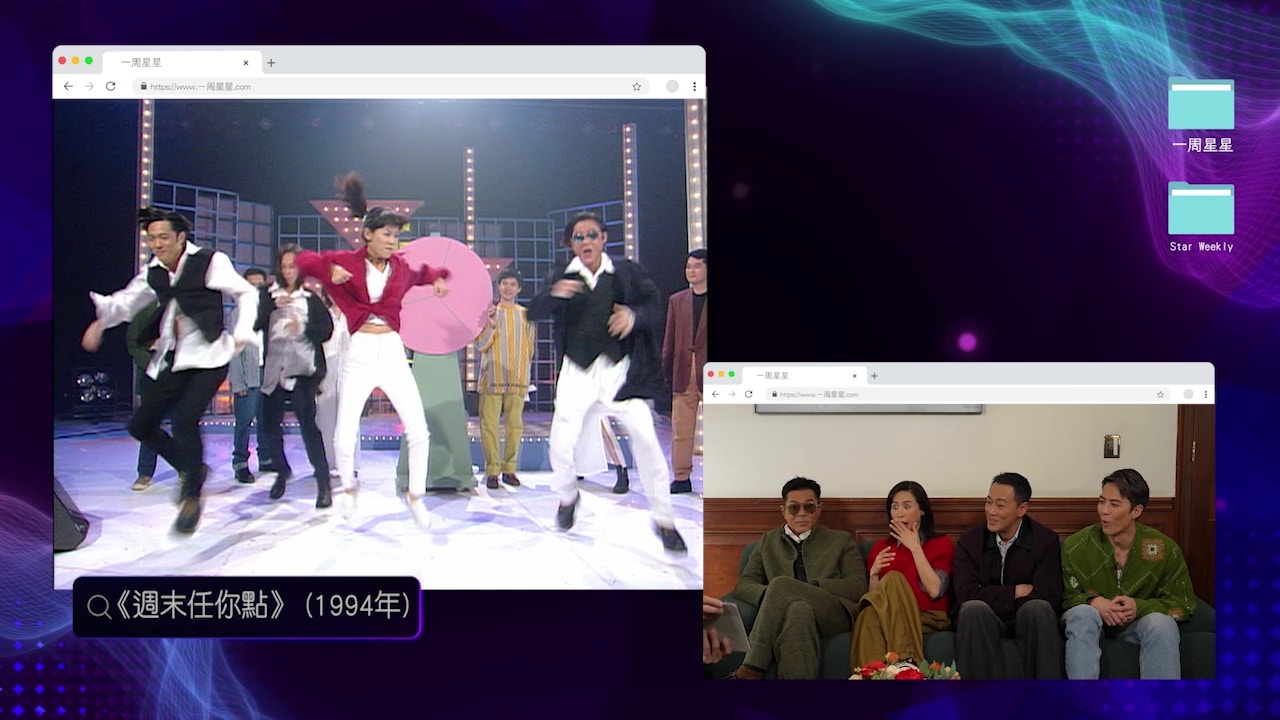The width and height of the screenshot is (1280, 720).
Task: Open the three-dot menu in the small browser
Action: coord(1206,394)
